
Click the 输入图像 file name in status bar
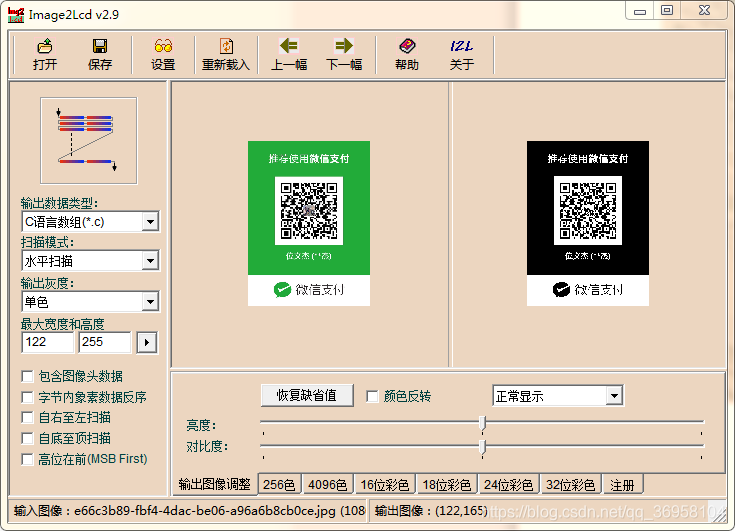[204, 511]
